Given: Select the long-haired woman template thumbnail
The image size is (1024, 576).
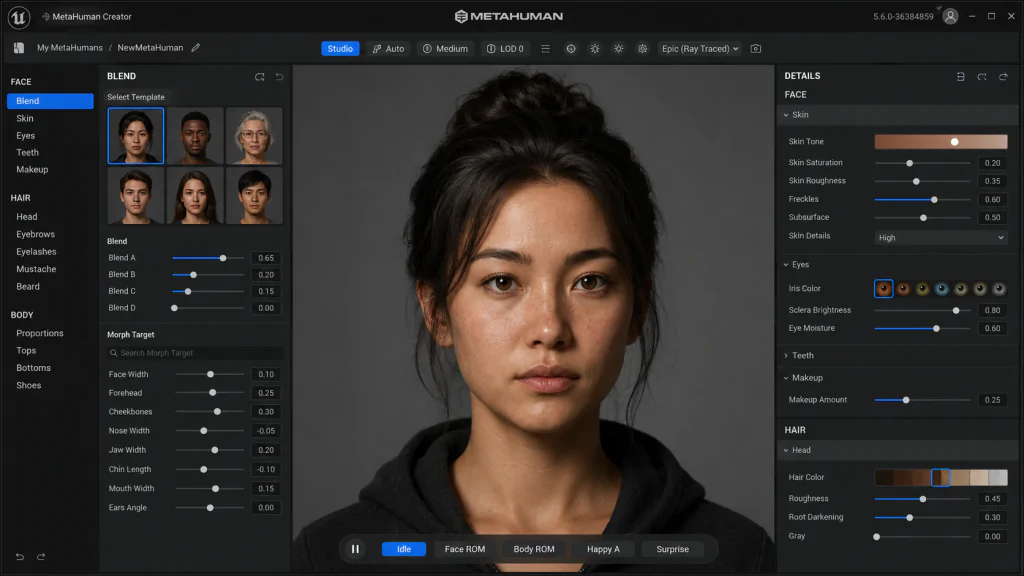Looking at the screenshot, I should tap(195, 195).
